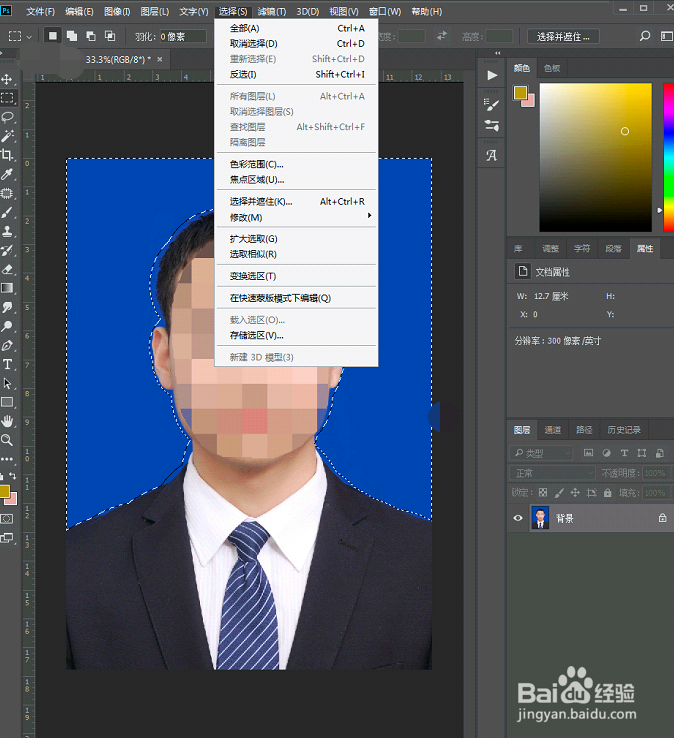Choose 反选(I) from Select menu
Image resolution: width=674 pixels, height=738 pixels.
click(297, 74)
